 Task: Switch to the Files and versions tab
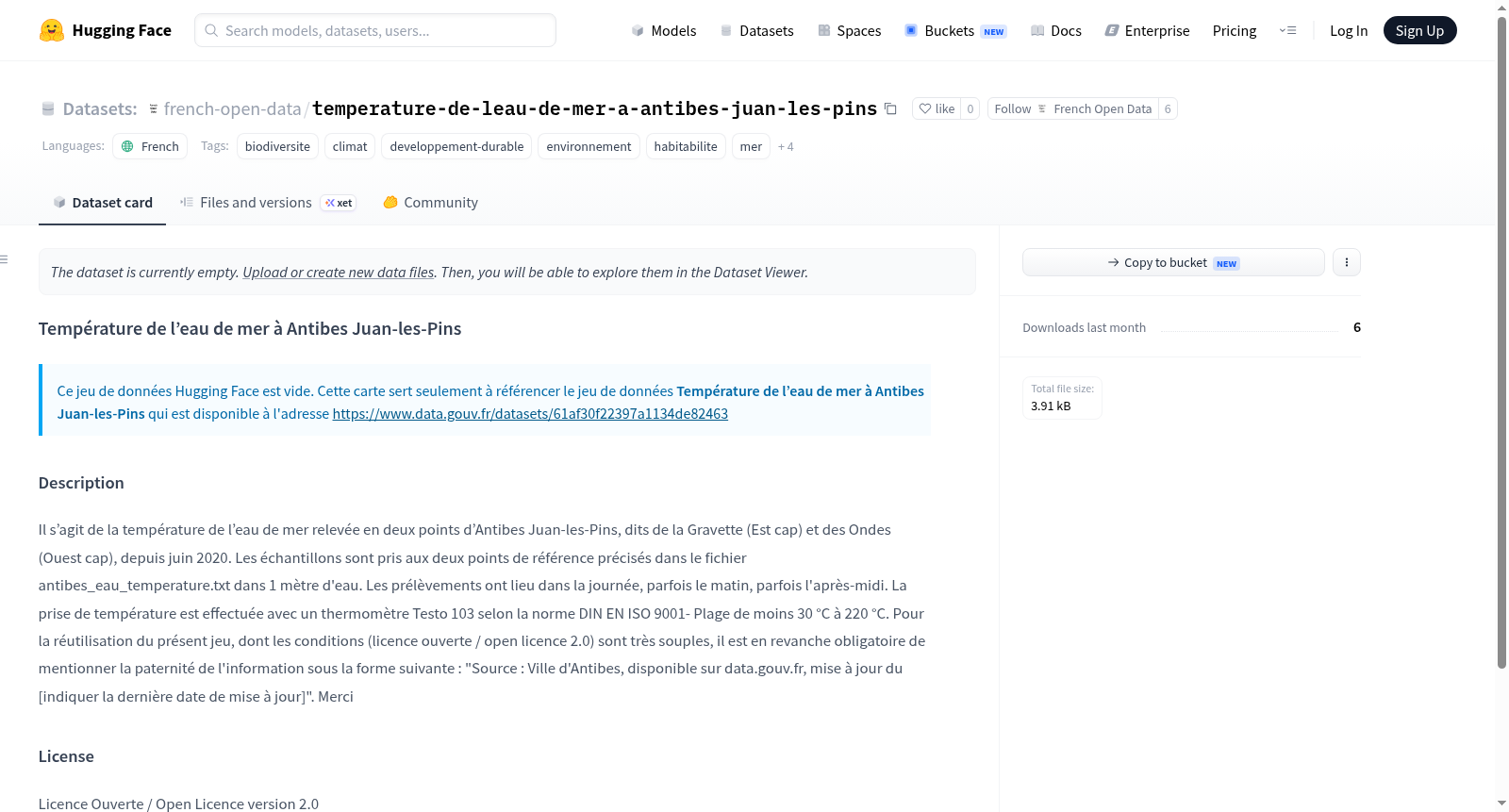click(x=268, y=202)
